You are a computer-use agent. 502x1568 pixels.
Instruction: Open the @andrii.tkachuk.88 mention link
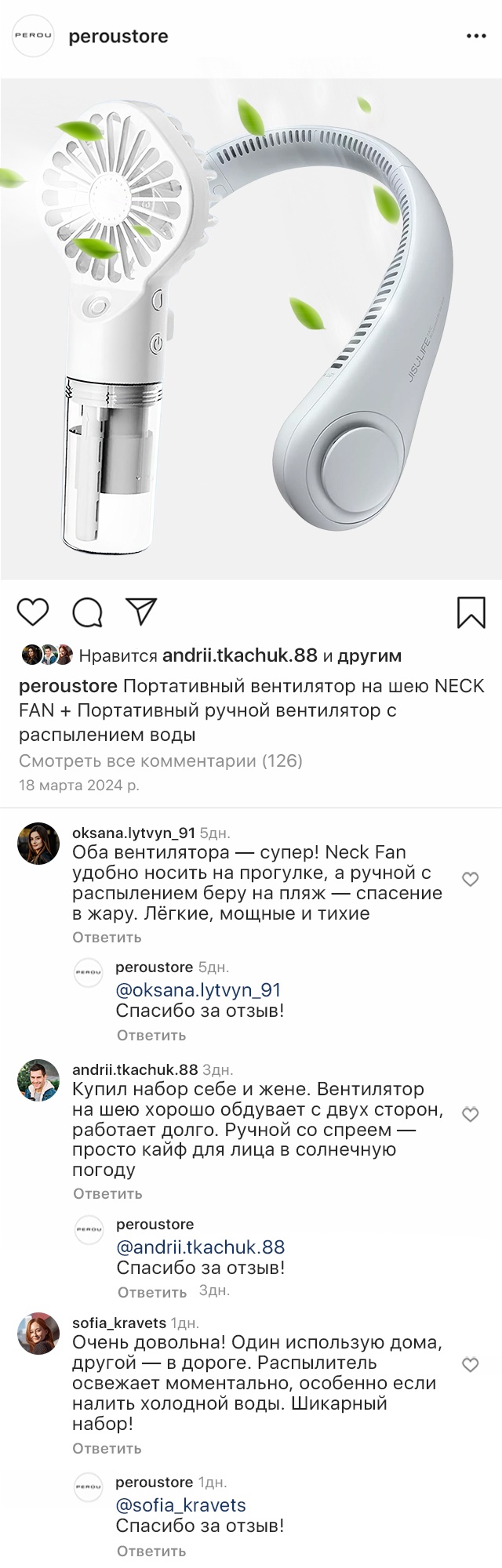tap(200, 1247)
